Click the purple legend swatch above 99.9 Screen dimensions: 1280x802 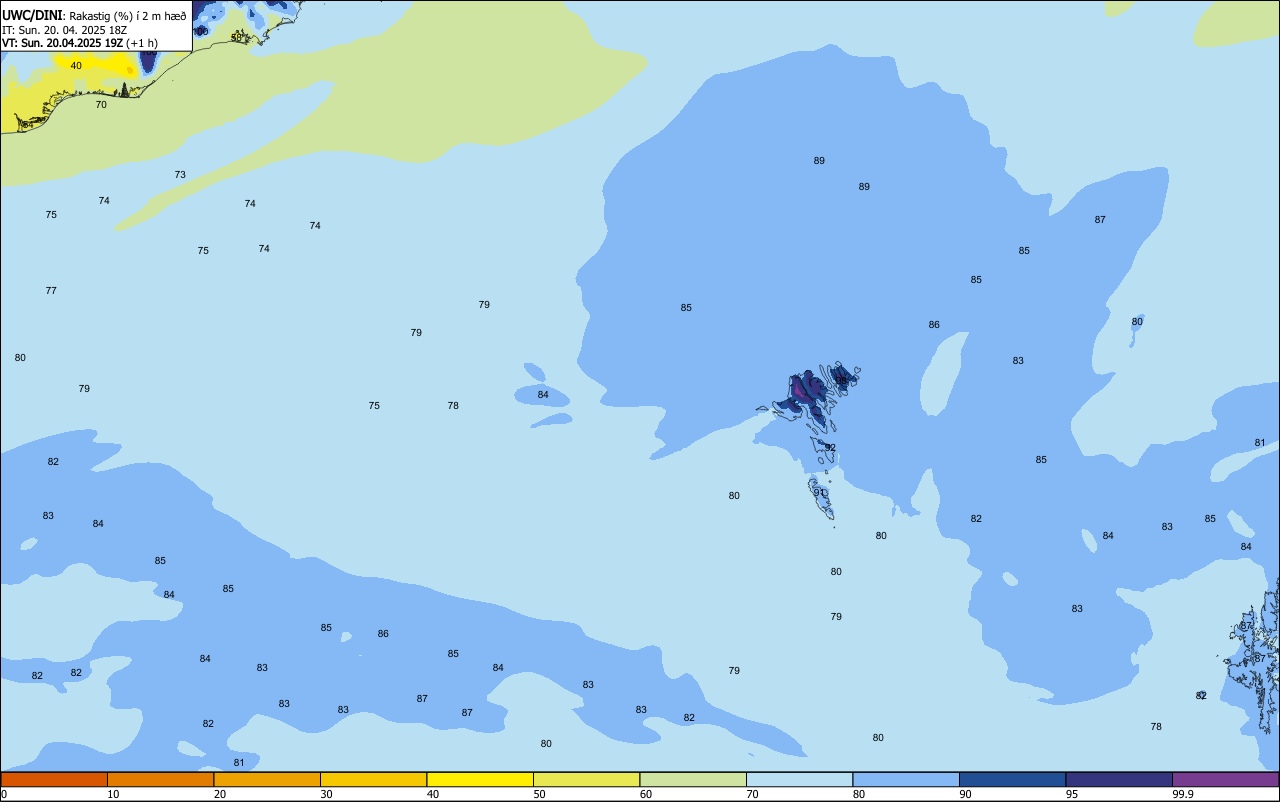(x=1225, y=779)
